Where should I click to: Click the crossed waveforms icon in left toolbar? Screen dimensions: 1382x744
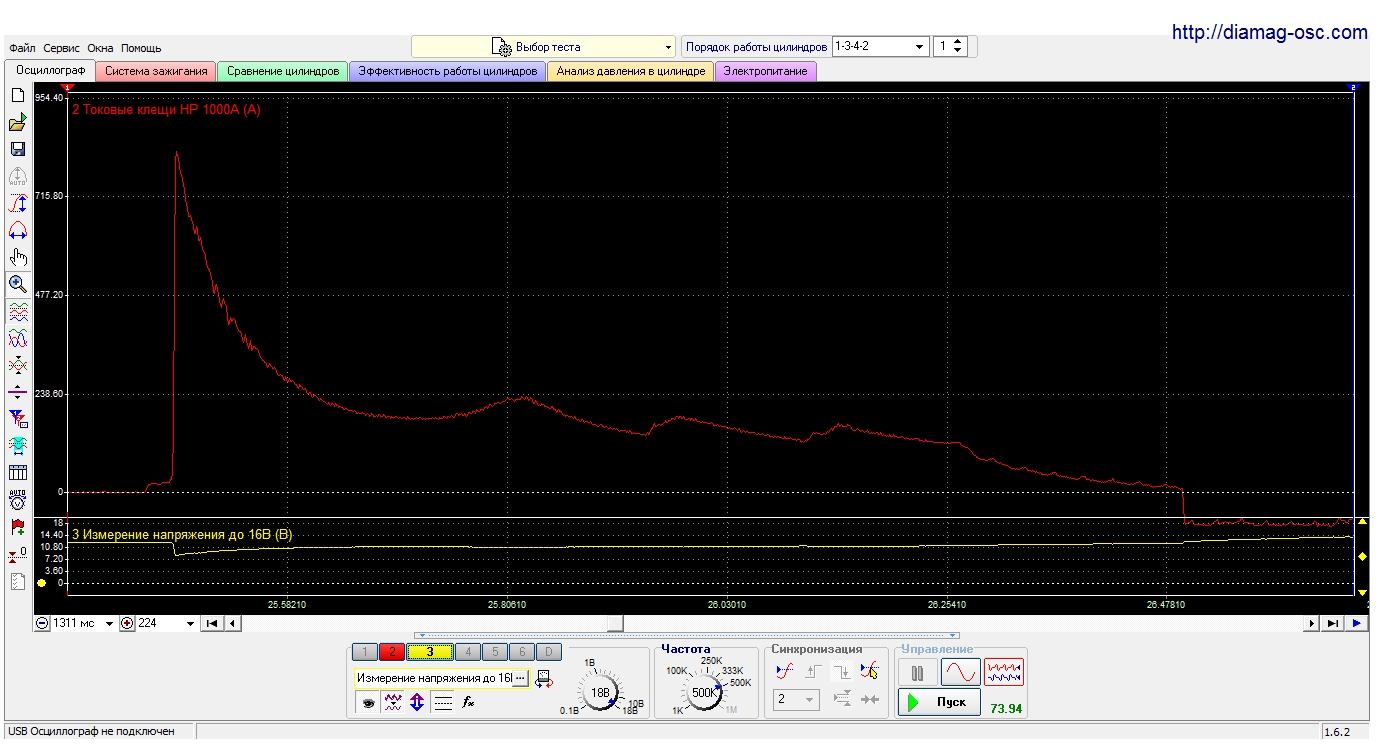pos(17,365)
